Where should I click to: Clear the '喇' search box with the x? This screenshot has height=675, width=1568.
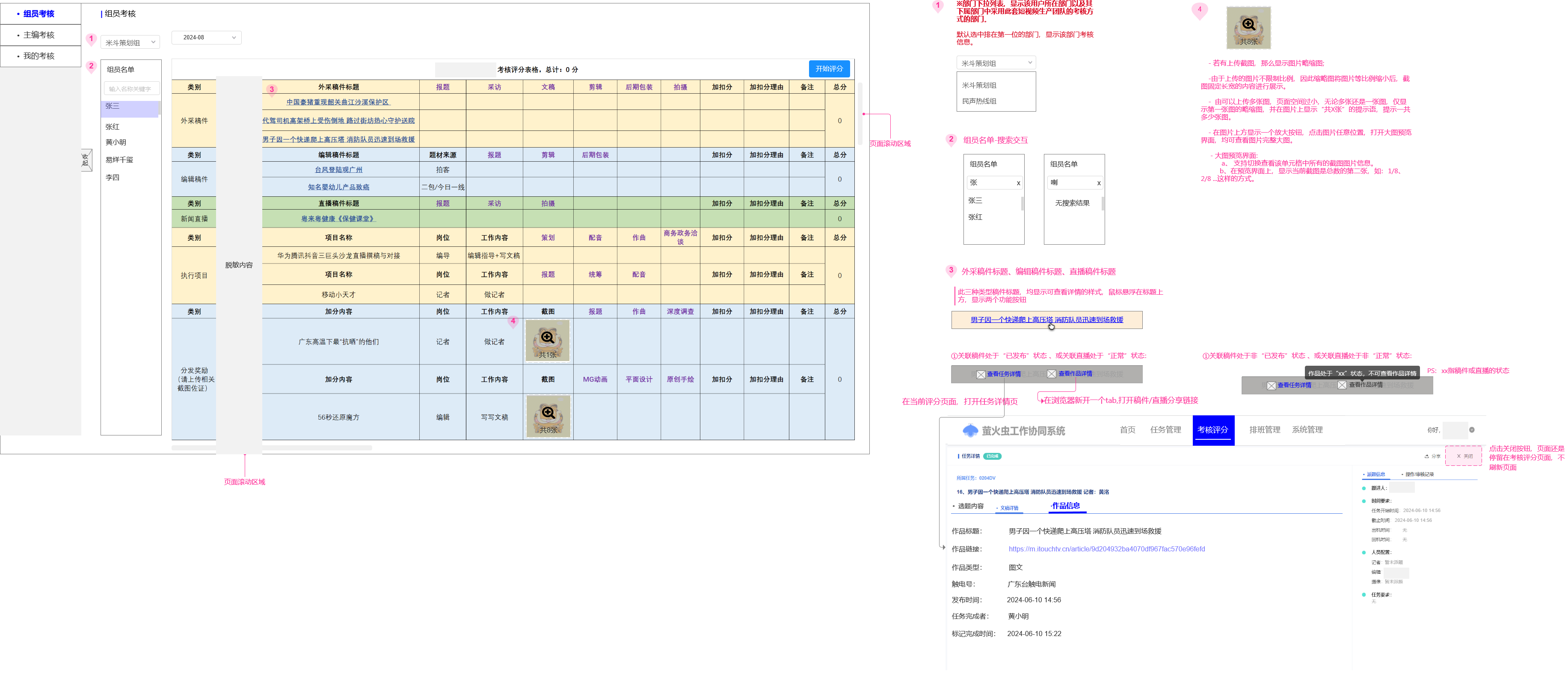click(1099, 183)
